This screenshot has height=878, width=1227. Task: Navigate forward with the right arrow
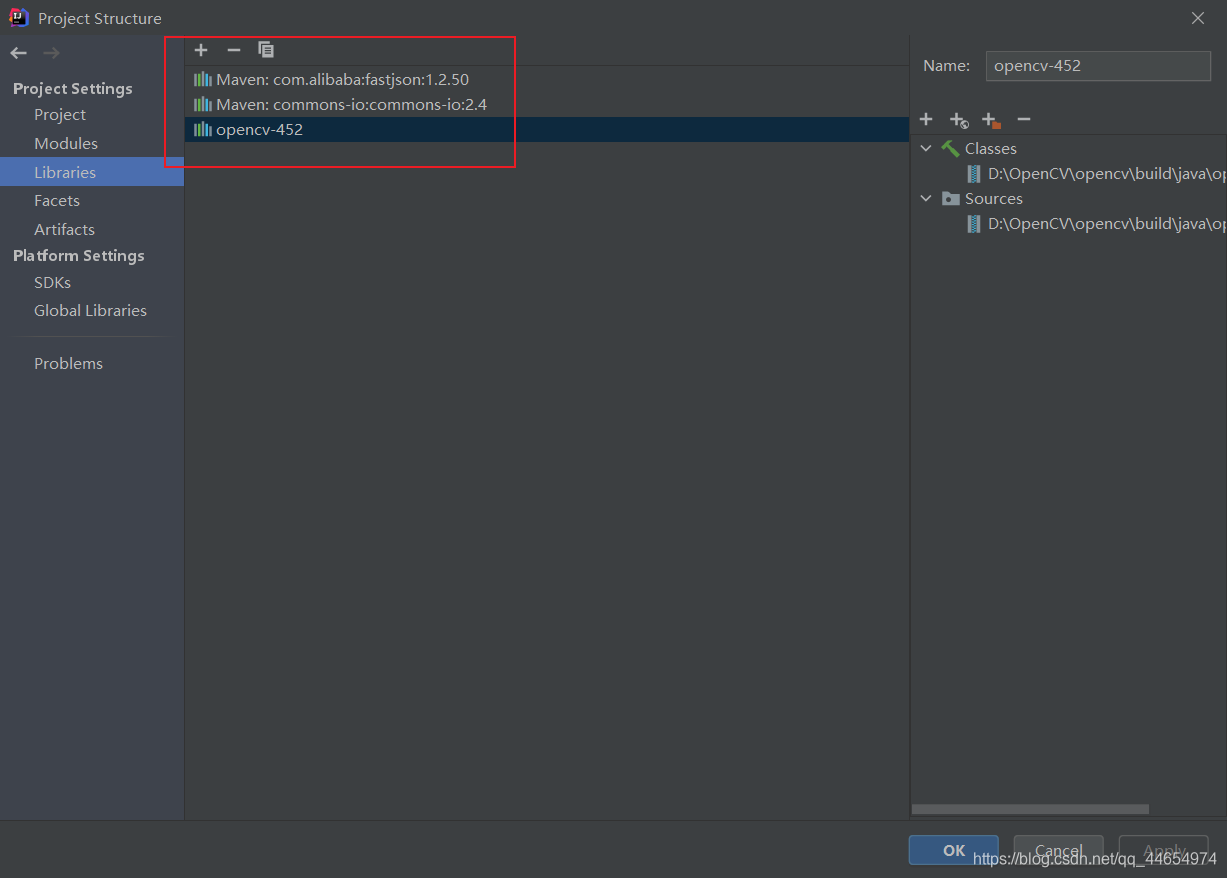(52, 53)
